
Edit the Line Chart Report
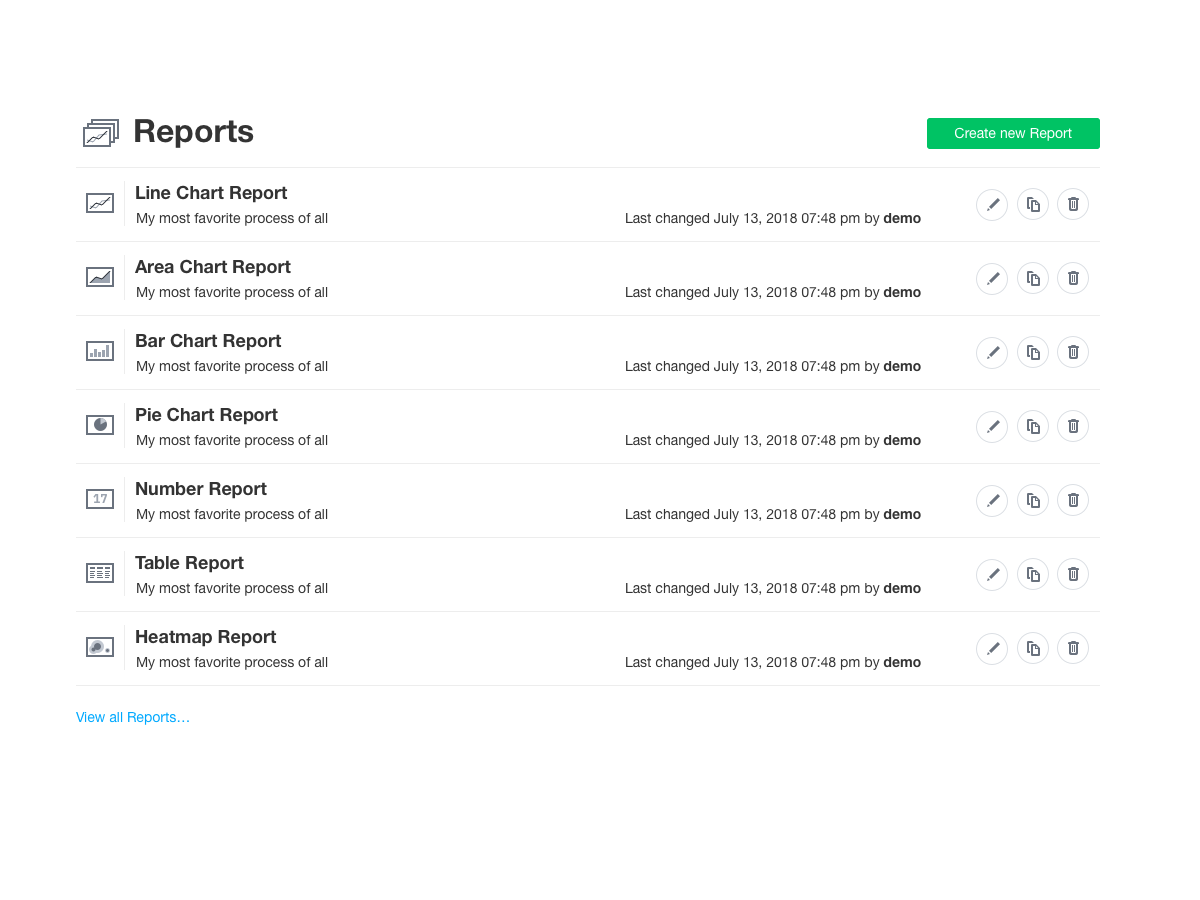[992, 204]
